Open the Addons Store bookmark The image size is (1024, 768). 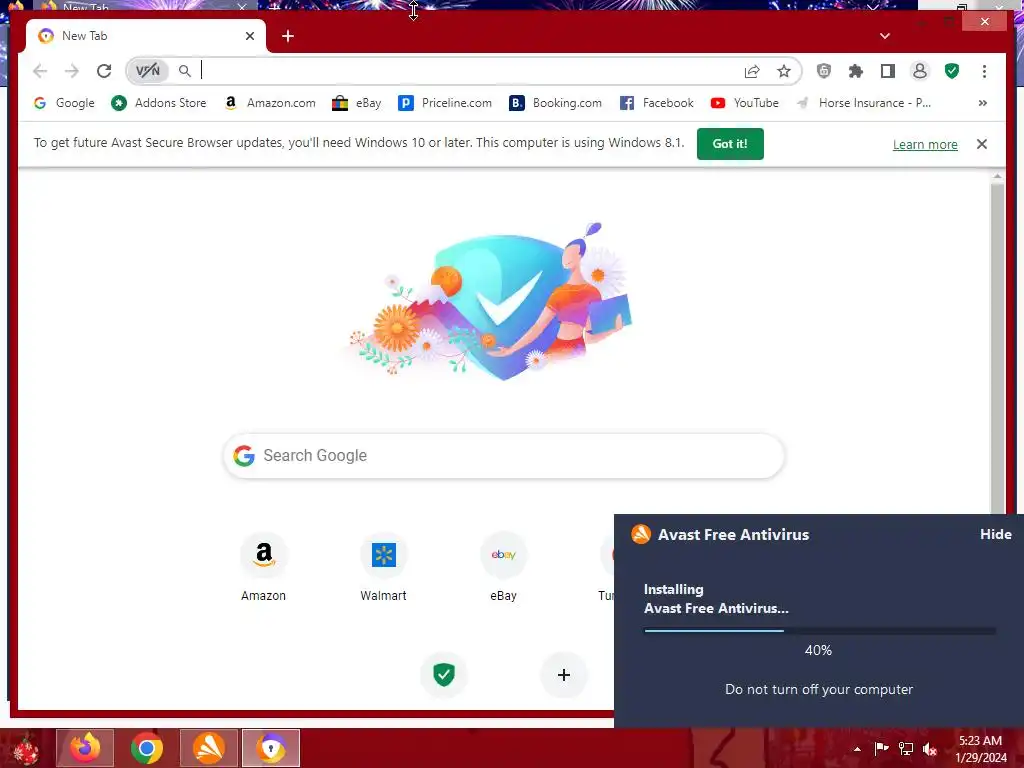[159, 103]
